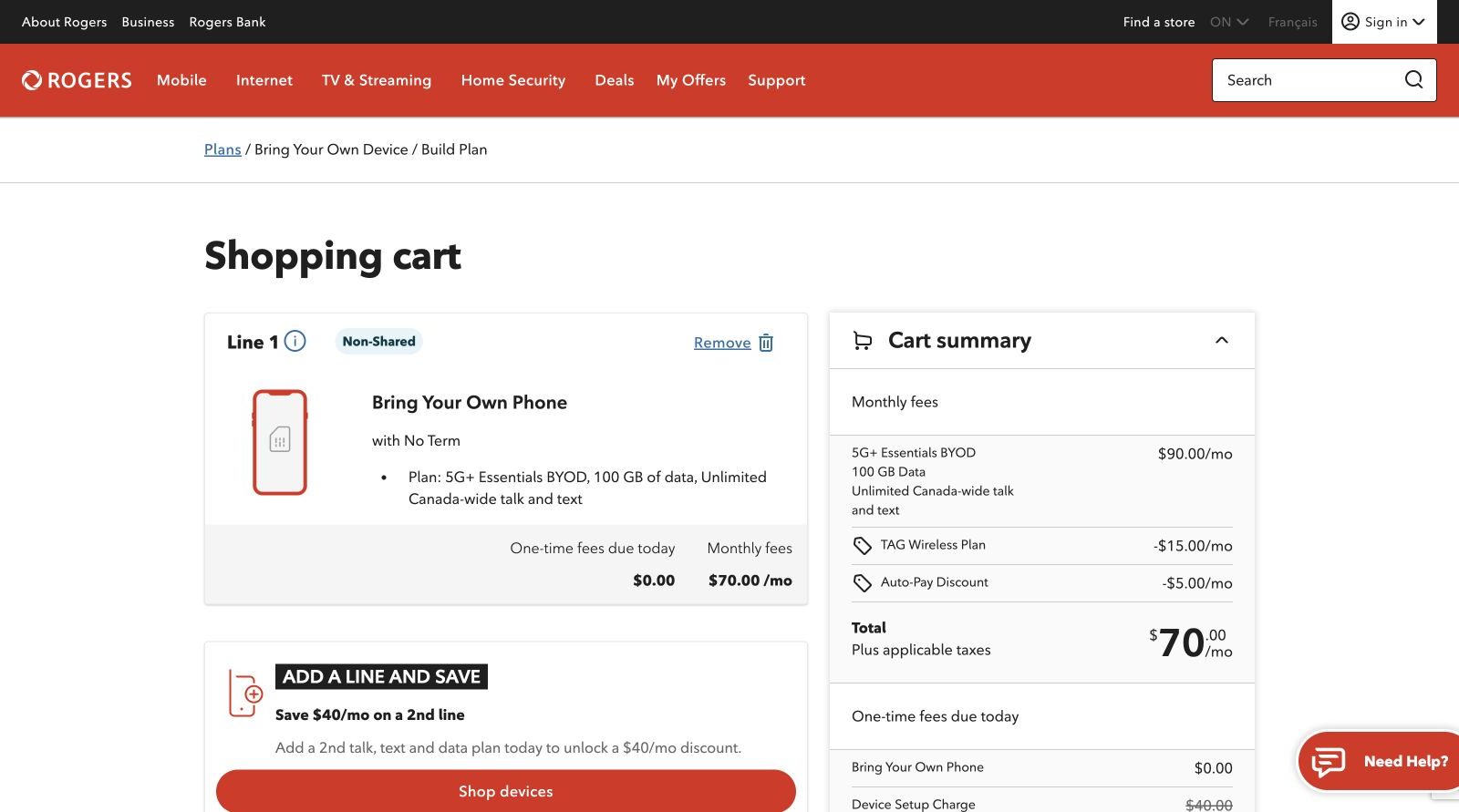1459x812 pixels.
Task: Switch language to Français
Action: click(1293, 22)
